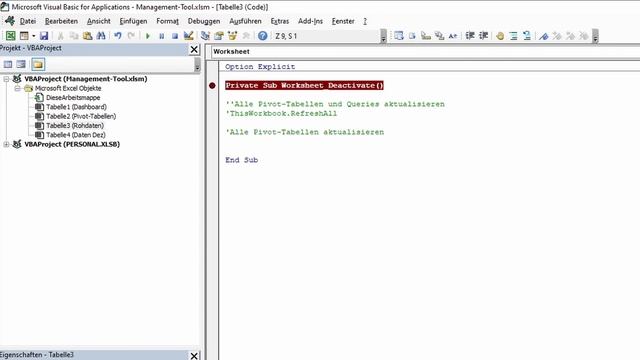Screen dimensions: 640x360
Task: Open the Insert UserForm dropdown arrow
Action: [33, 36]
